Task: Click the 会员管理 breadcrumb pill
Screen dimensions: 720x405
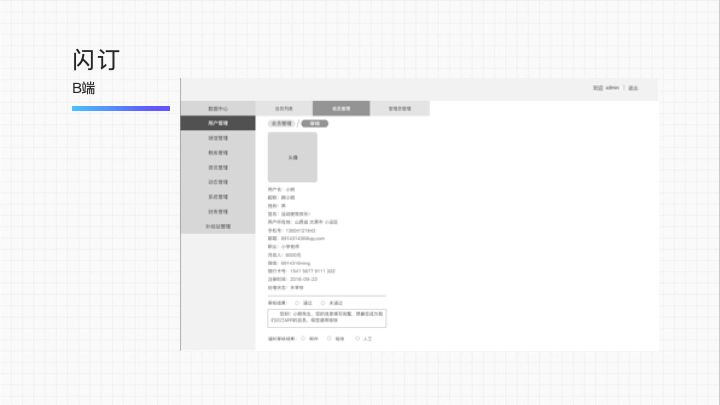Action: 281,124
